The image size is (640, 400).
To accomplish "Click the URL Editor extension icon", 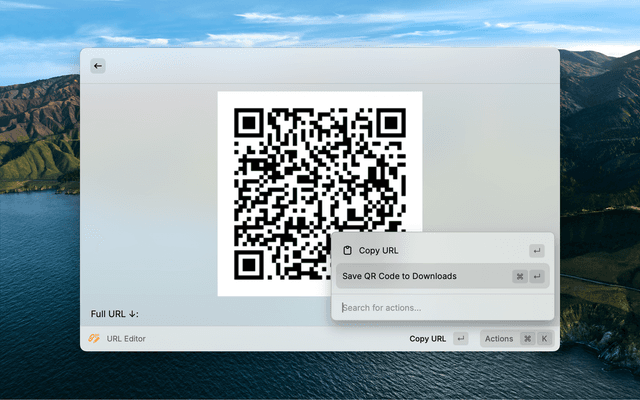I will [x=94, y=339].
